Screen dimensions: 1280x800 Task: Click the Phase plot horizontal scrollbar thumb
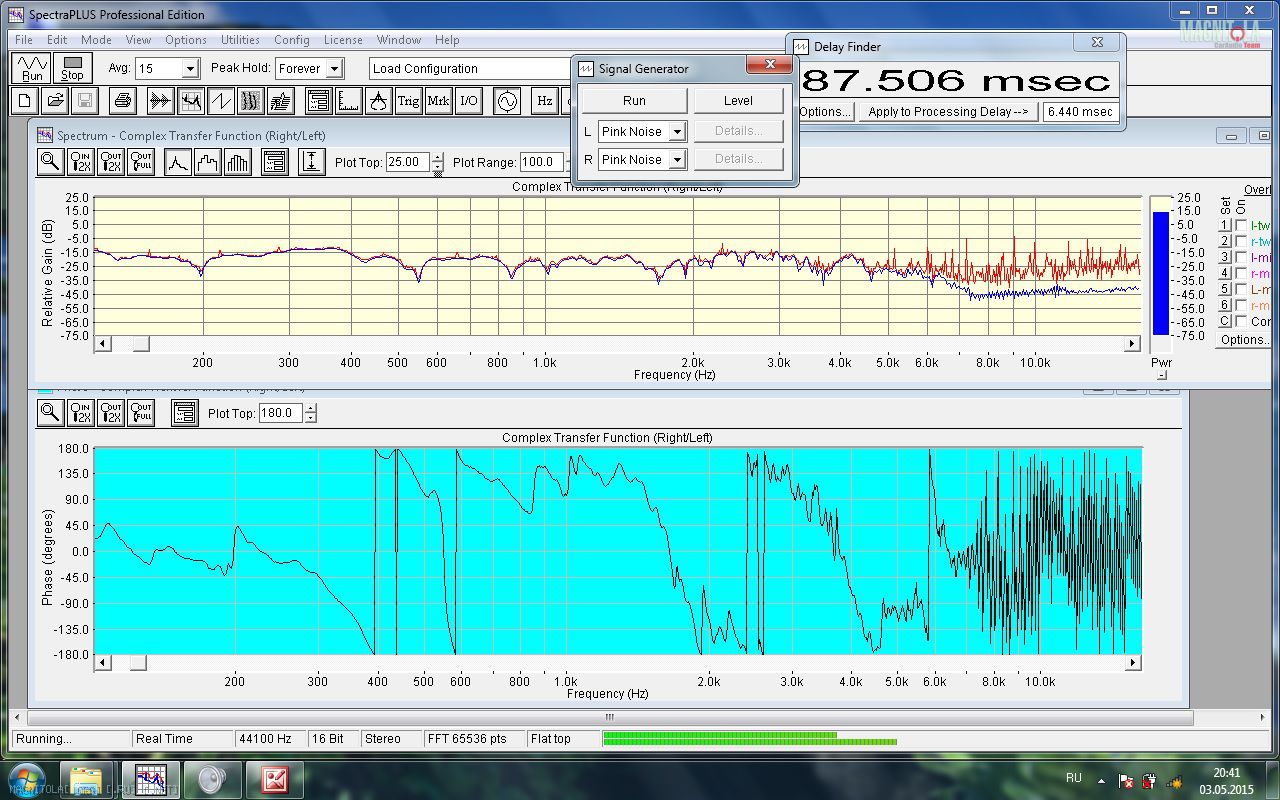coord(138,662)
